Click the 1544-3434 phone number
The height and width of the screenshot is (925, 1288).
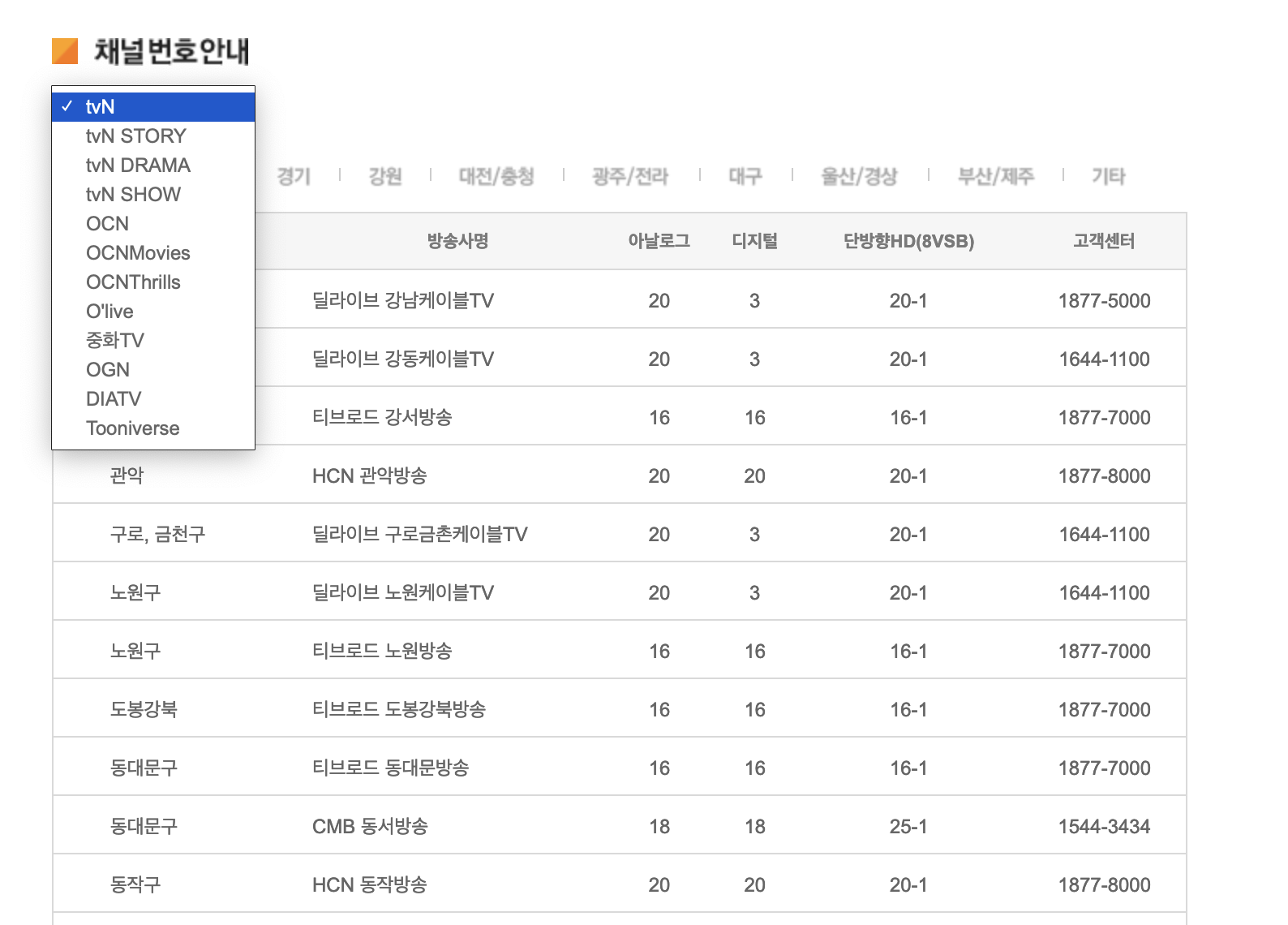click(x=1104, y=826)
